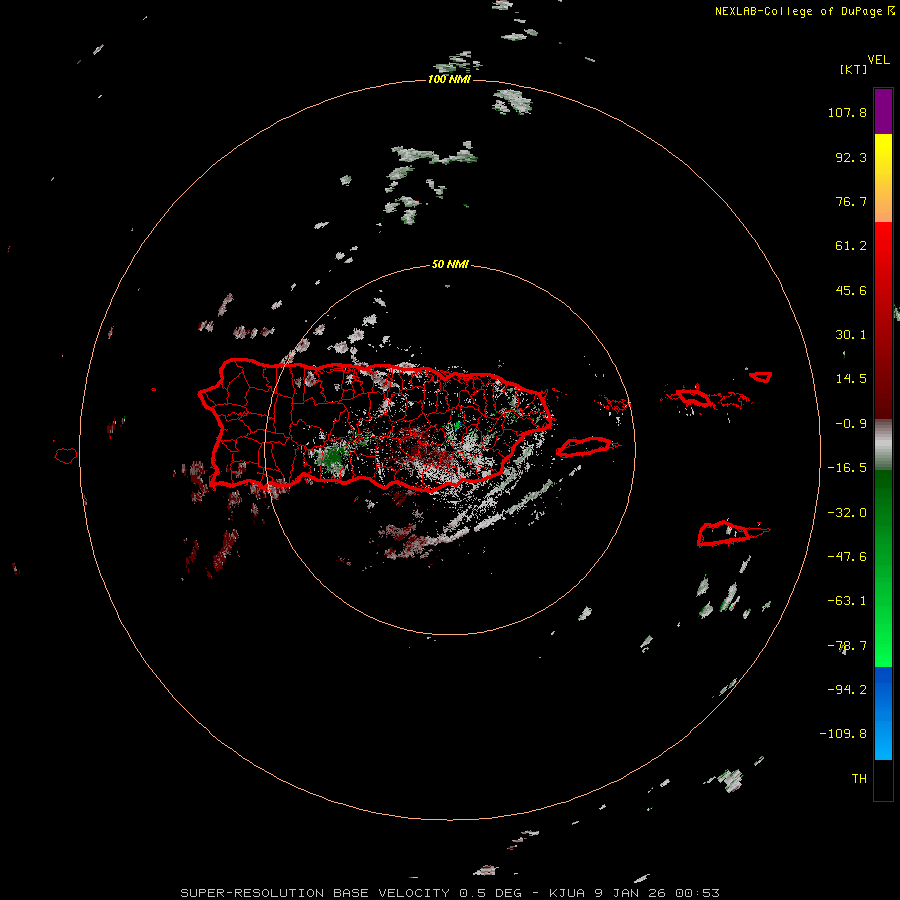900x900 pixels.
Task: Click the 50 NMI range ring label
Action: [x=450, y=264]
